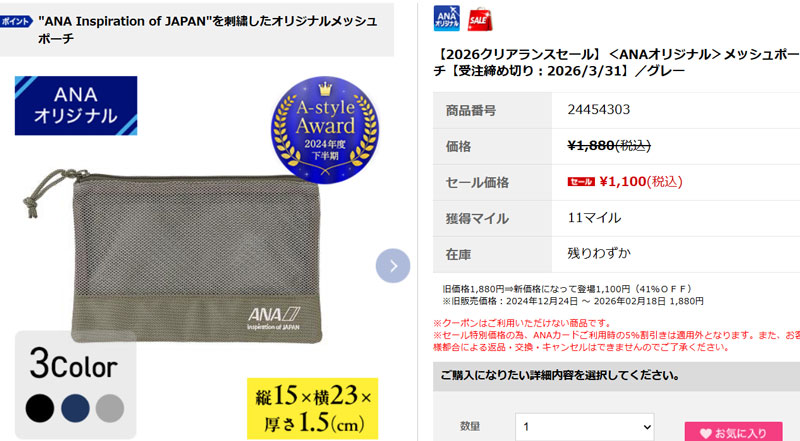Click the red SALE shopping bag icon

[x=480, y=19]
